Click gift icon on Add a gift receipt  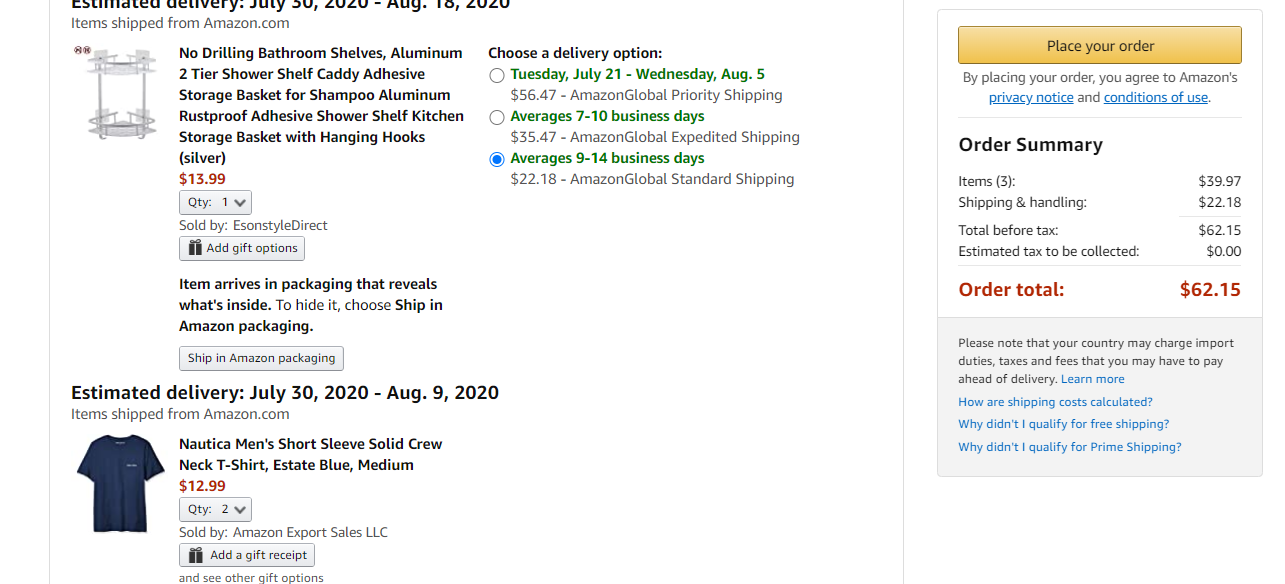195,555
